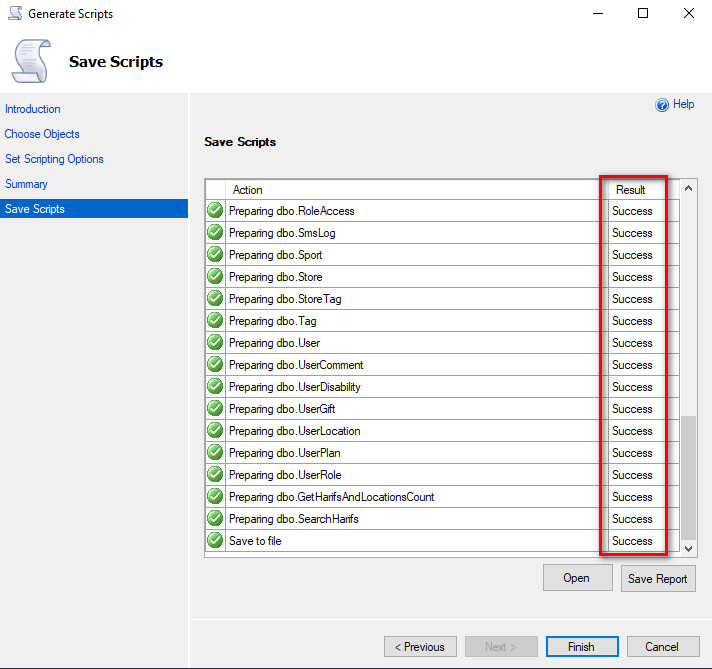Click the green check icon for dbo.RoleAccess
Screen dimensions: 712x669
pyautogui.click(x=215, y=210)
